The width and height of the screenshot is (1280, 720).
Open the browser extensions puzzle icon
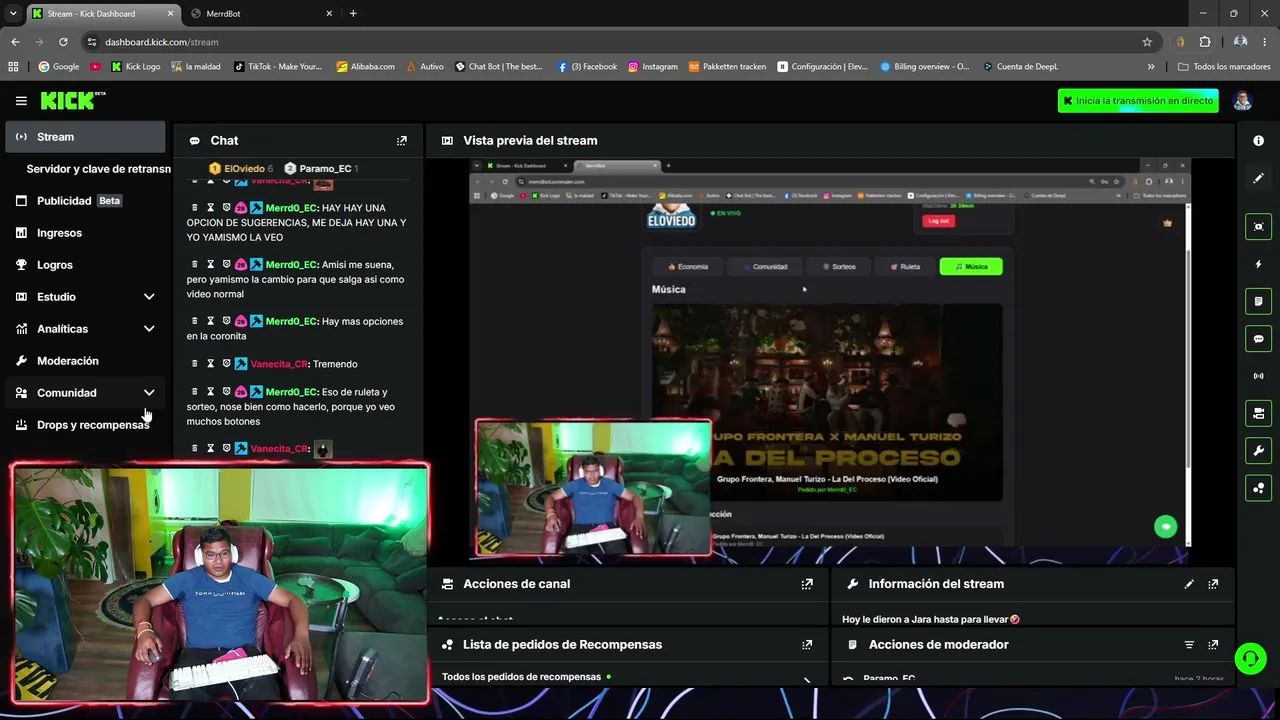tap(1204, 42)
